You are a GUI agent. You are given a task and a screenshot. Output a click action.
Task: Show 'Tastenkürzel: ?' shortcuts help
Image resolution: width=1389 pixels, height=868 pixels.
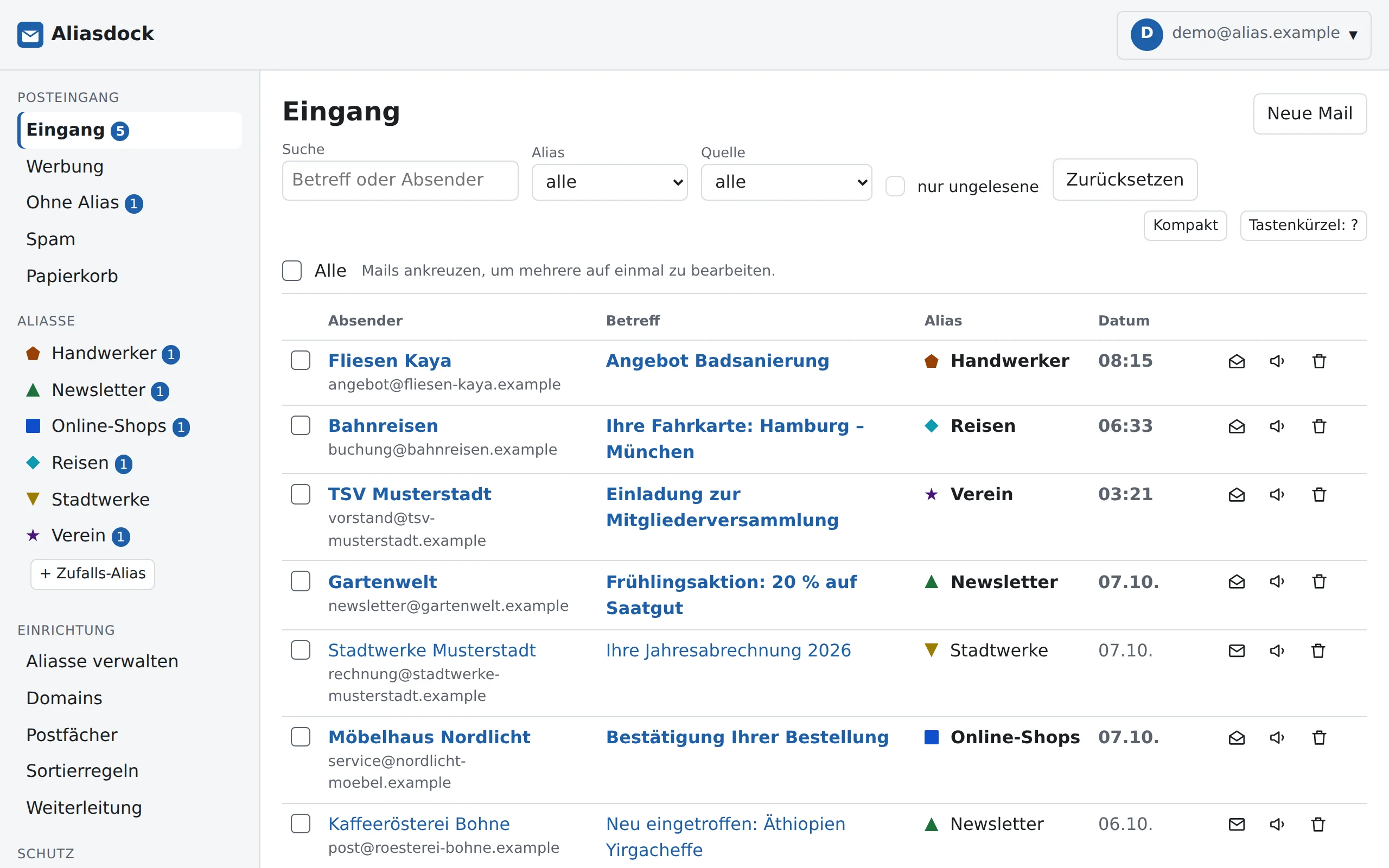coord(1303,225)
